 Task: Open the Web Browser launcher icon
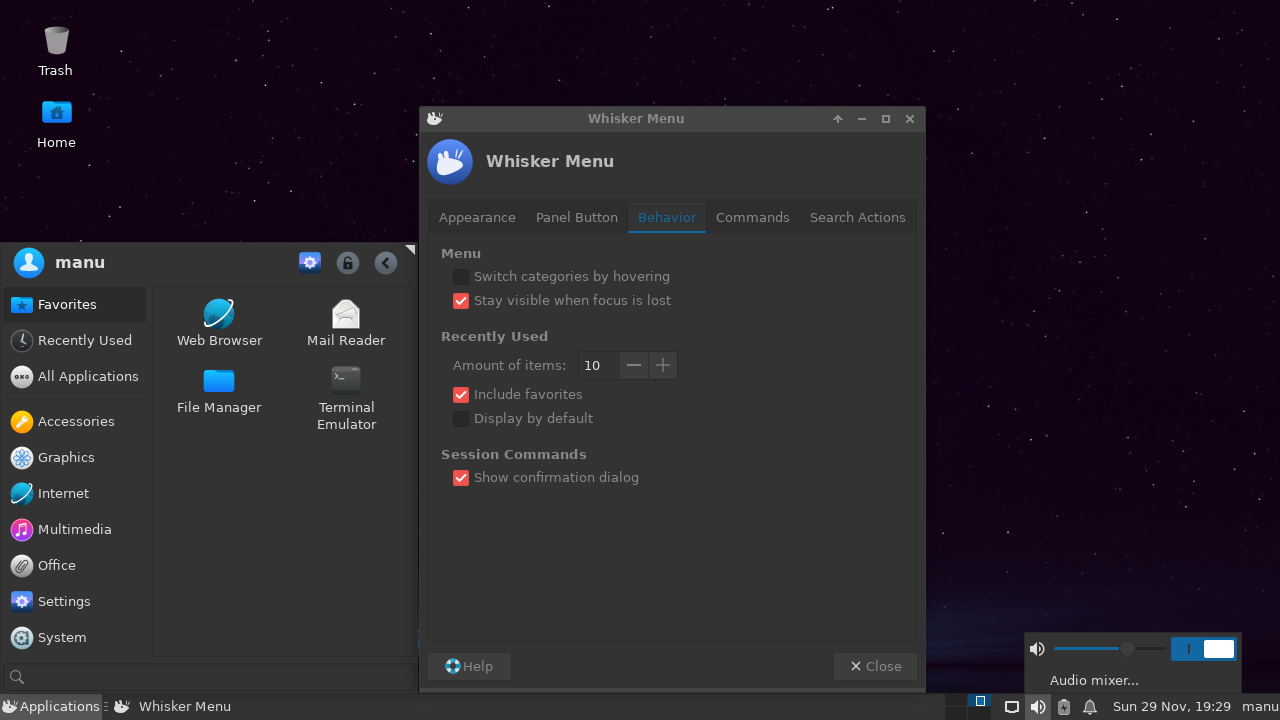pyautogui.click(x=219, y=314)
